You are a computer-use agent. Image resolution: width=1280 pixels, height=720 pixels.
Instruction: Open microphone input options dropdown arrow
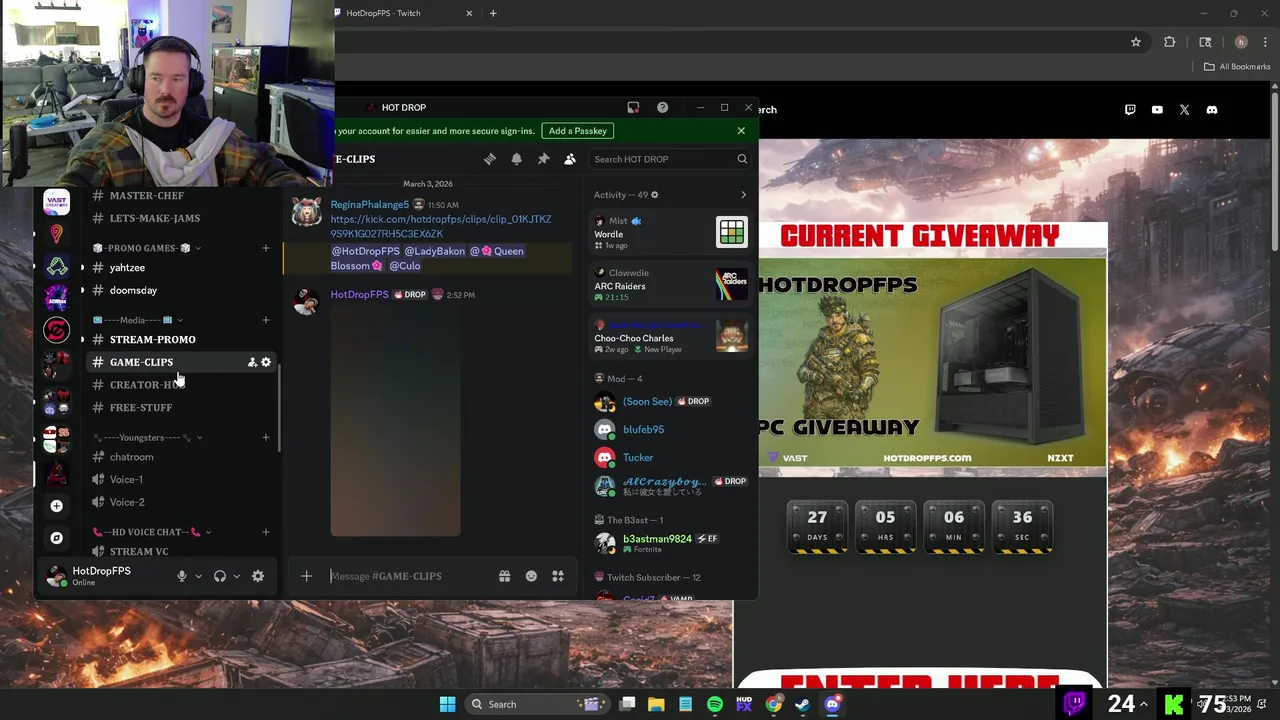(x=198, y=576)
